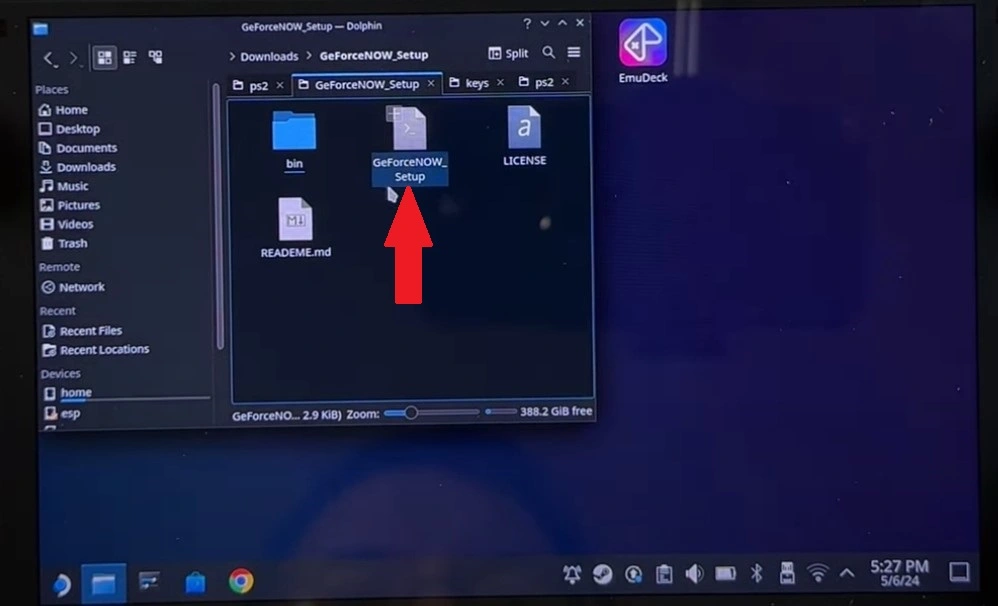Select the README.md file

pos(295,228)
